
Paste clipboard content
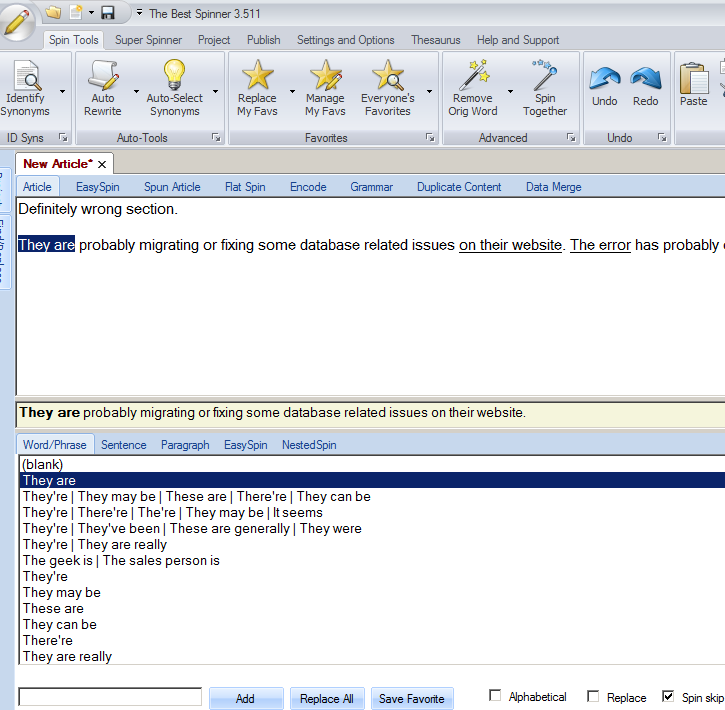[x=694, y=85]
